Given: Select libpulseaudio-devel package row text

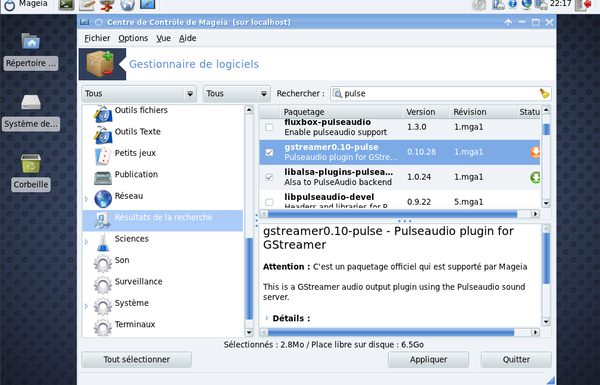Looking at the screenshot, I should tap(329, 197).
